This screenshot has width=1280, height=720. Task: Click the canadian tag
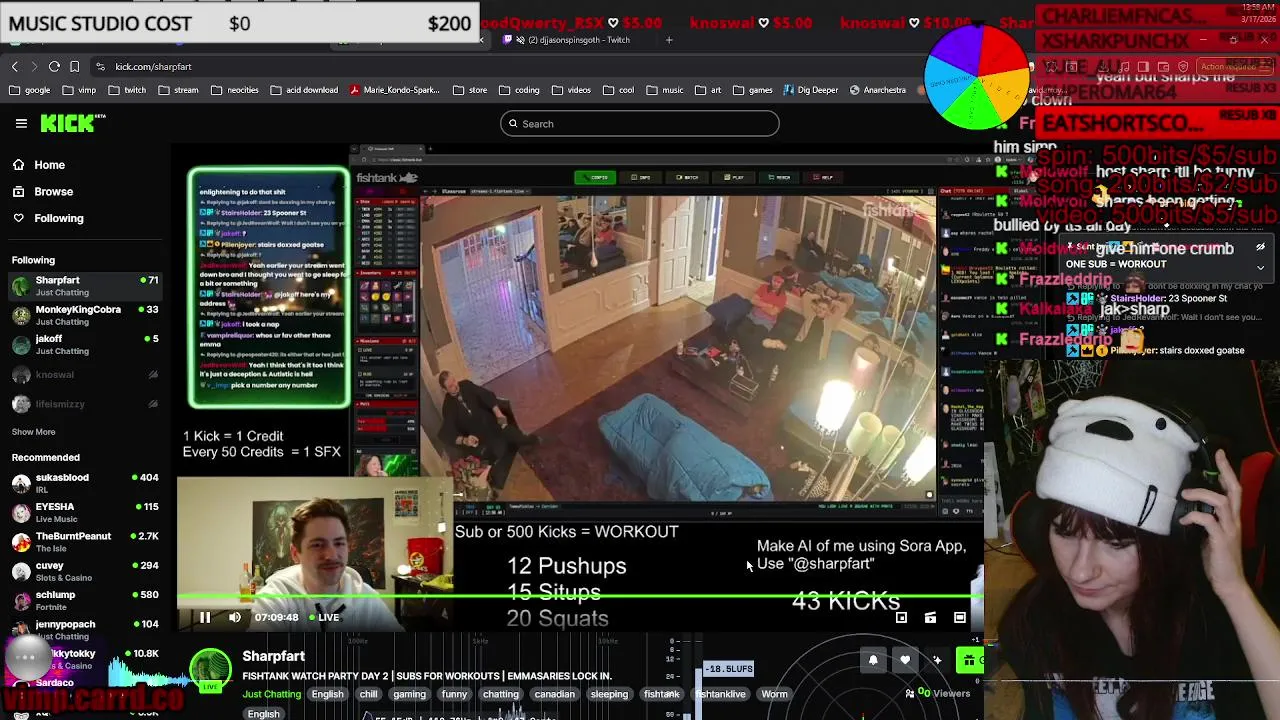point(554,694)
